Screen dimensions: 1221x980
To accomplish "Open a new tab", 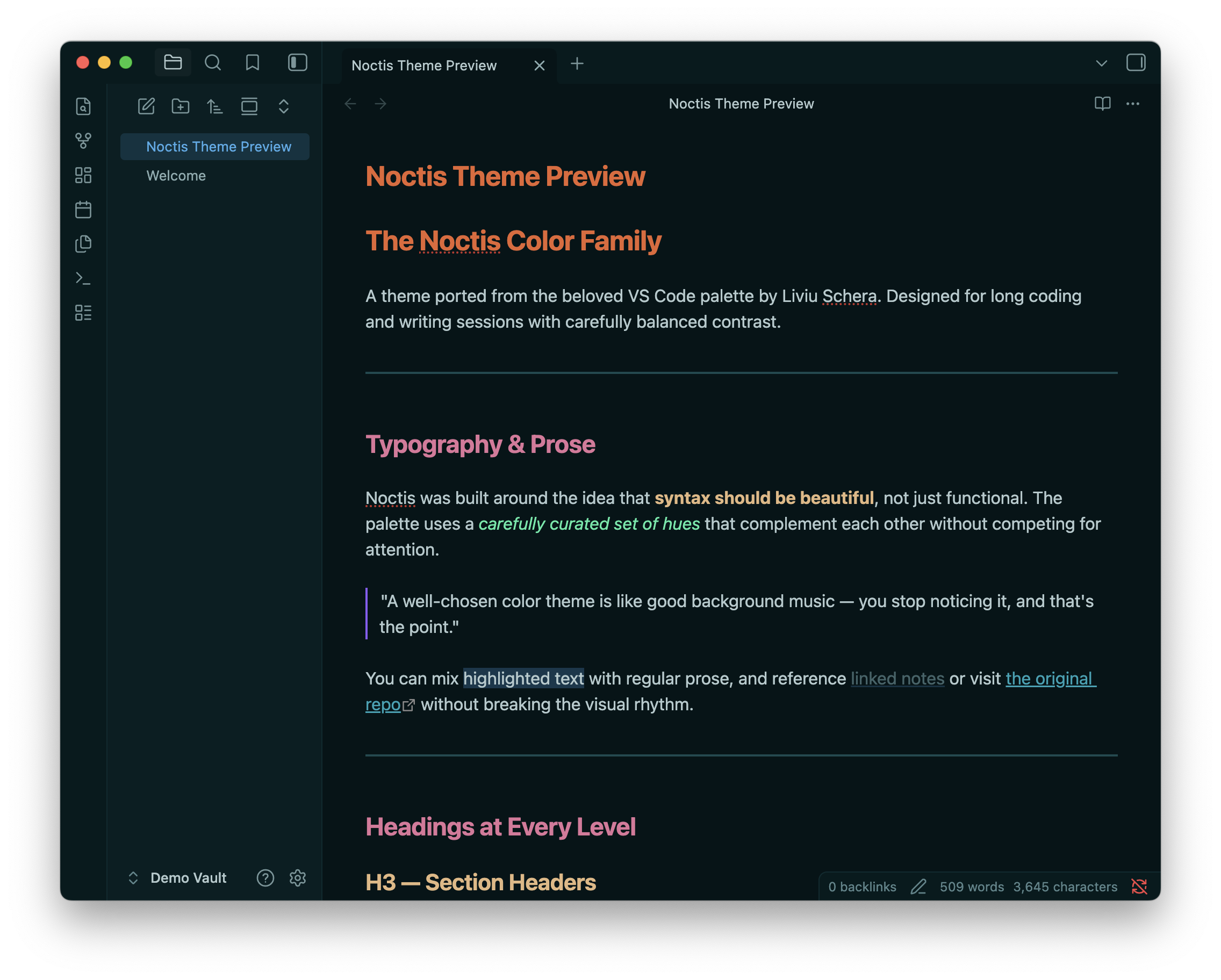I will point(577,63).
